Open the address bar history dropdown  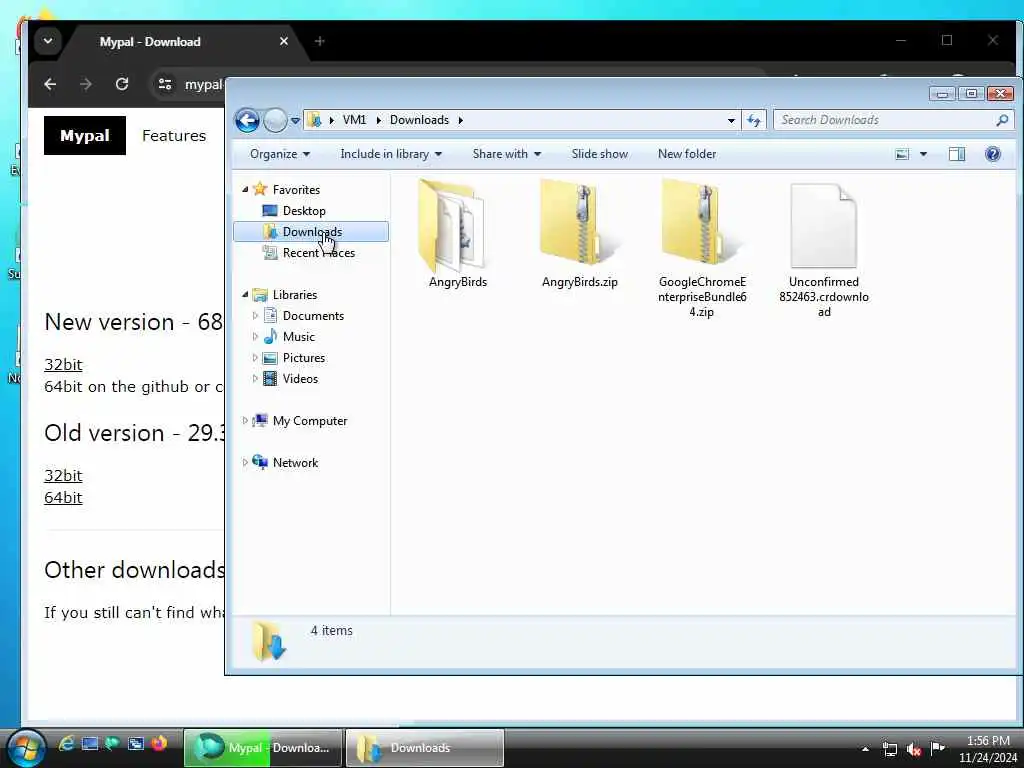pos(731,120)
